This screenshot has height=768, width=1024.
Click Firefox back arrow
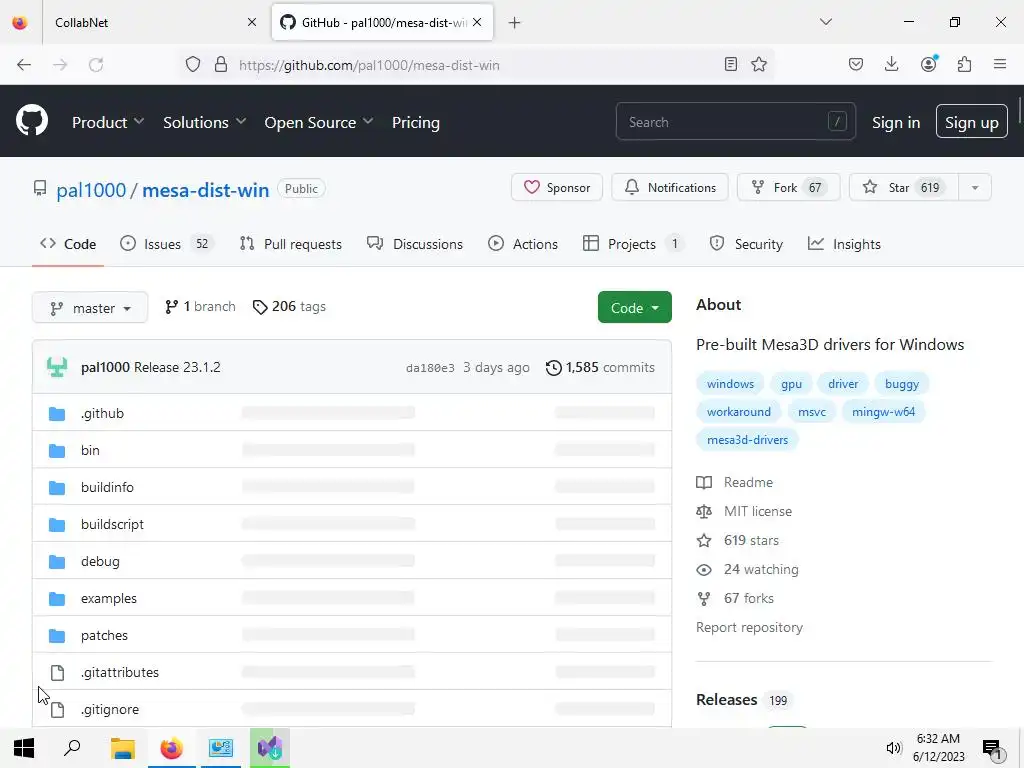point(24,65)
